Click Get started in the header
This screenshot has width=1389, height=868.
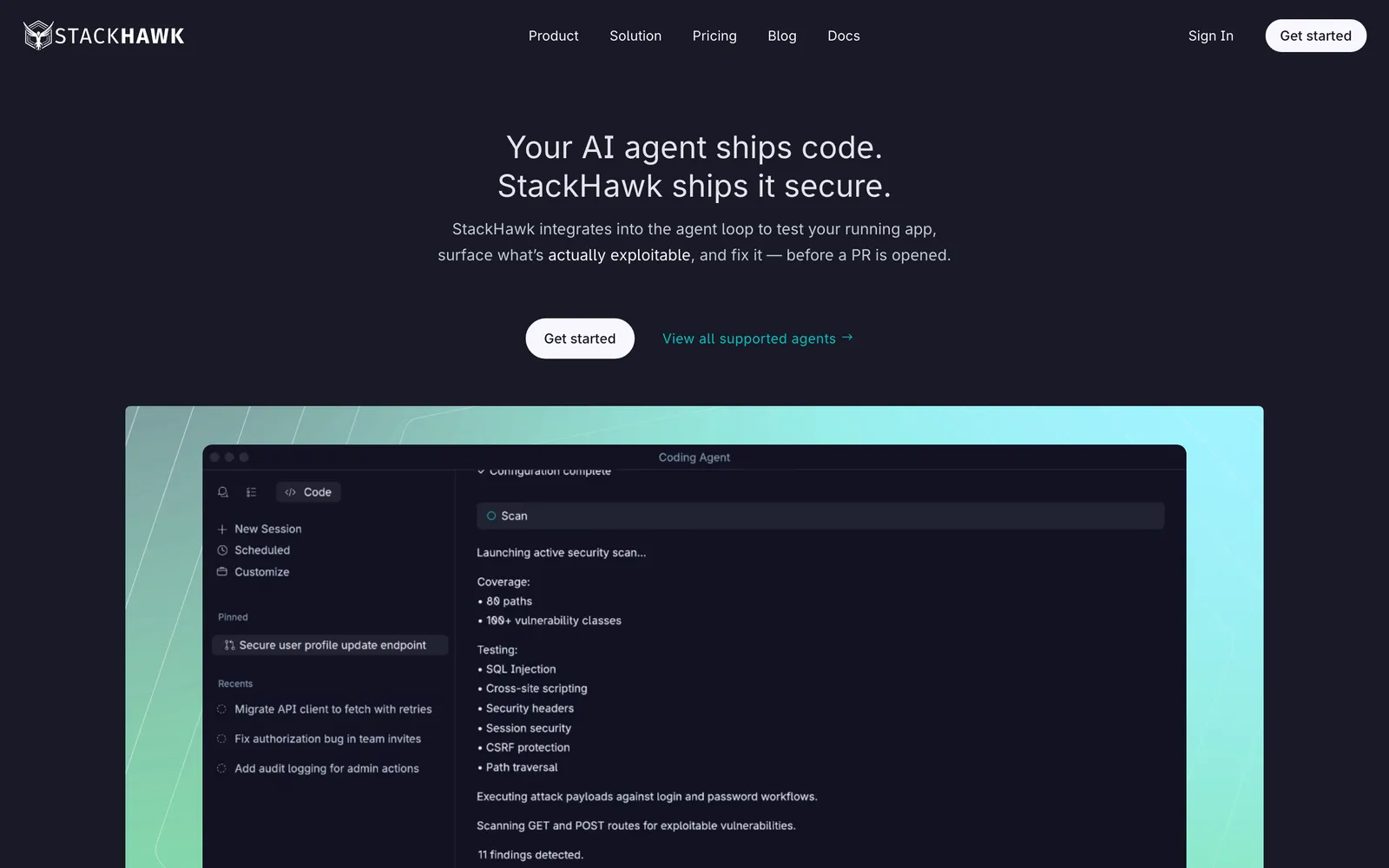(1315, 36)
